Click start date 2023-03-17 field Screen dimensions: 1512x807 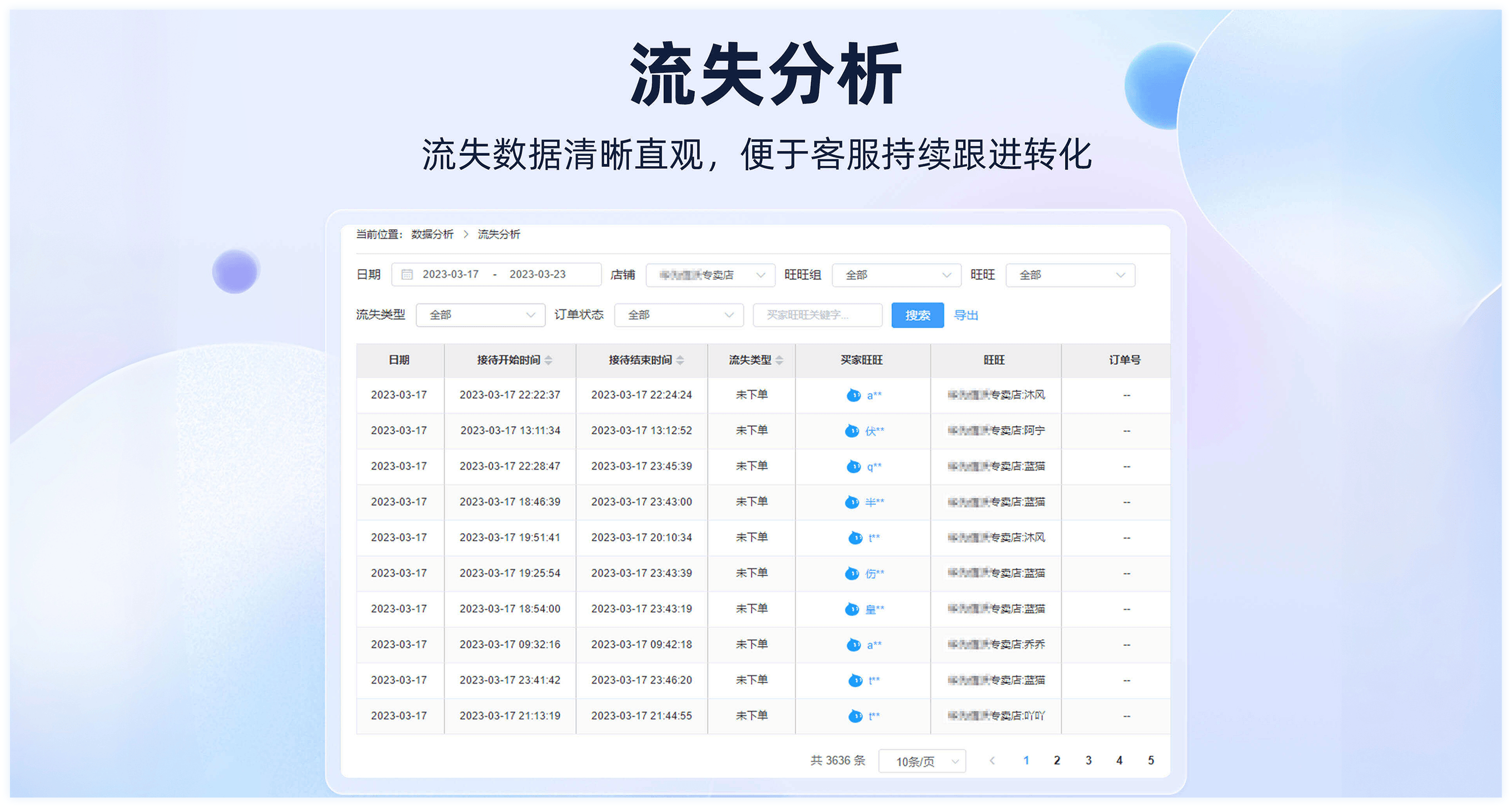point(450,274)
